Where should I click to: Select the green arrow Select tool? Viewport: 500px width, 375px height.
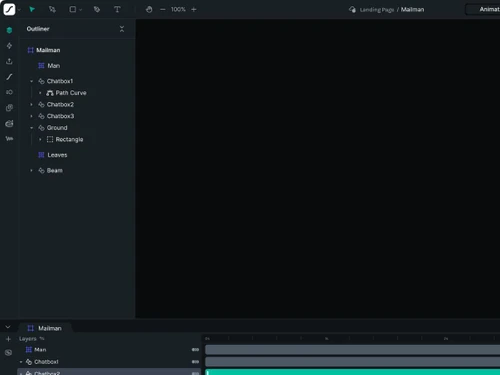click(32, 9)
